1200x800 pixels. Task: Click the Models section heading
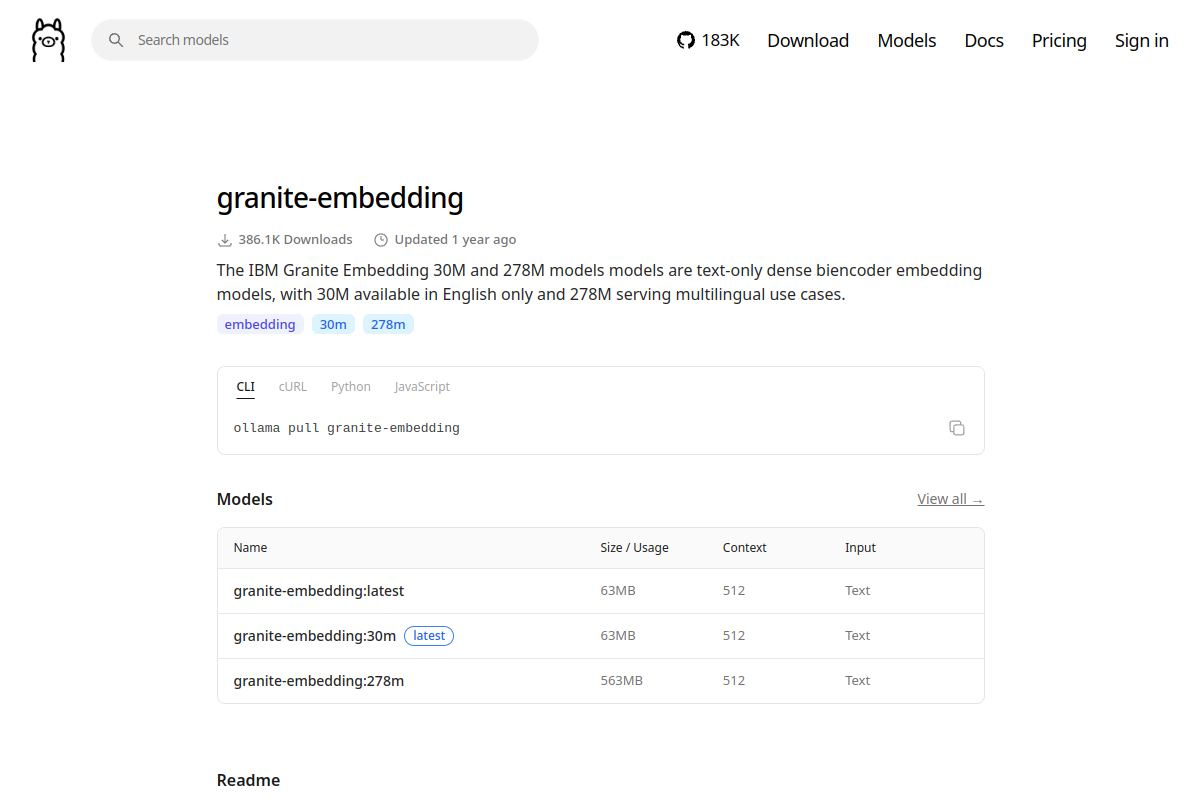point(245,499)
